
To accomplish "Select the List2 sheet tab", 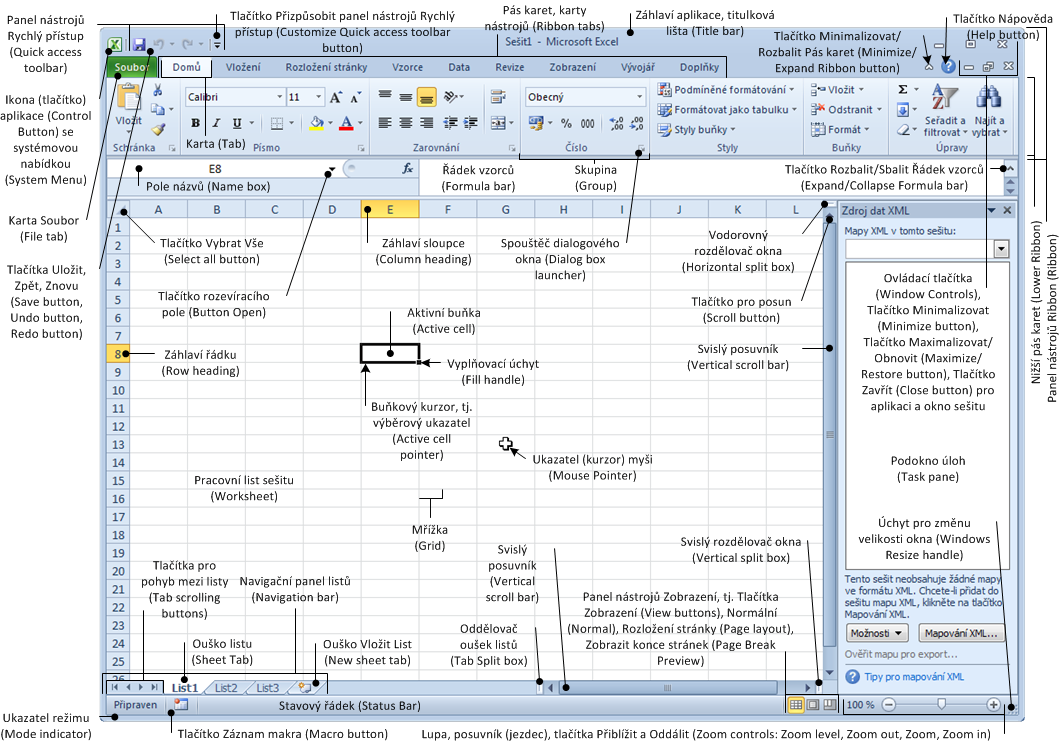I will [x=226, y=688].
